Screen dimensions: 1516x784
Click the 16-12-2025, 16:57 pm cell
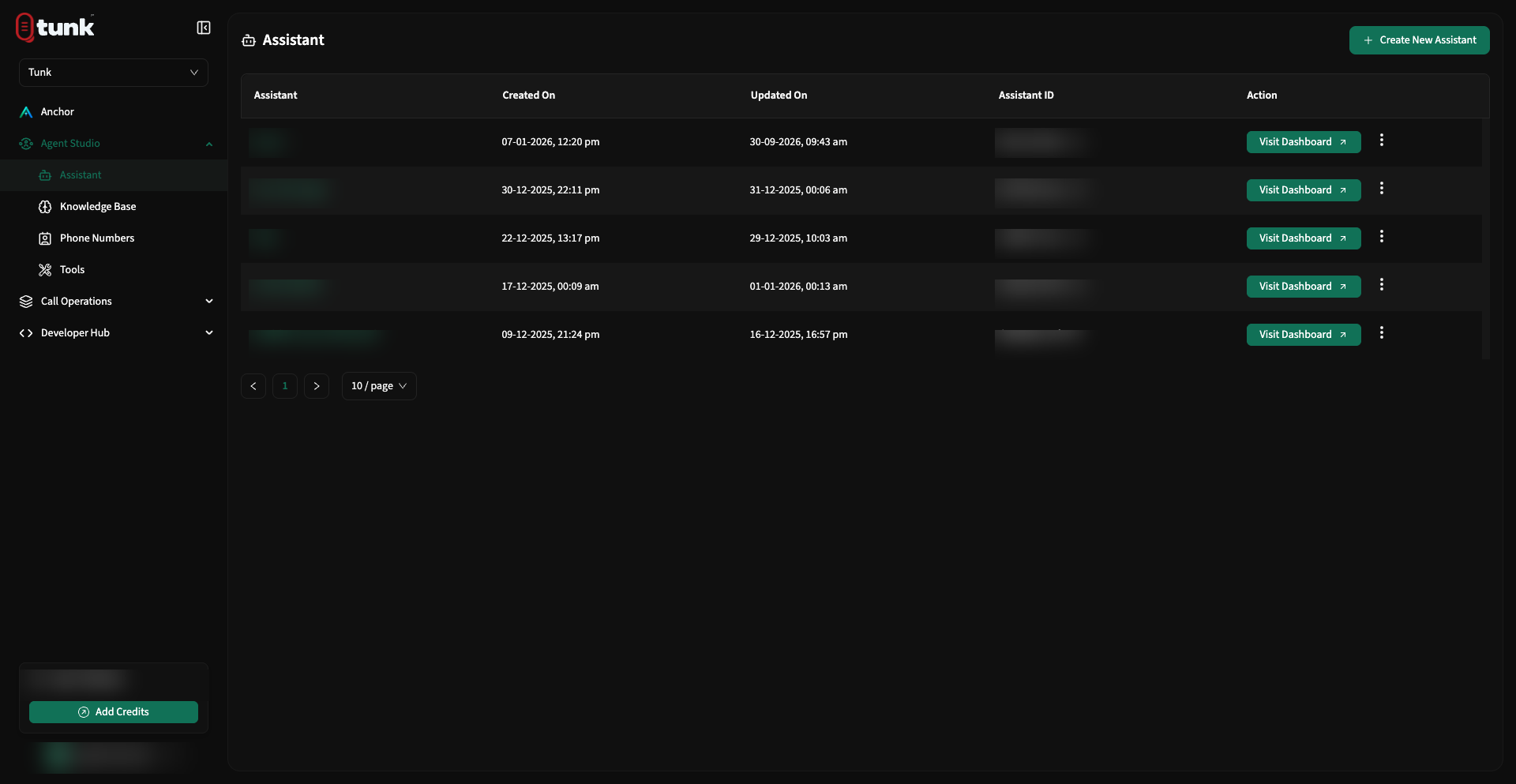[798, 335]
